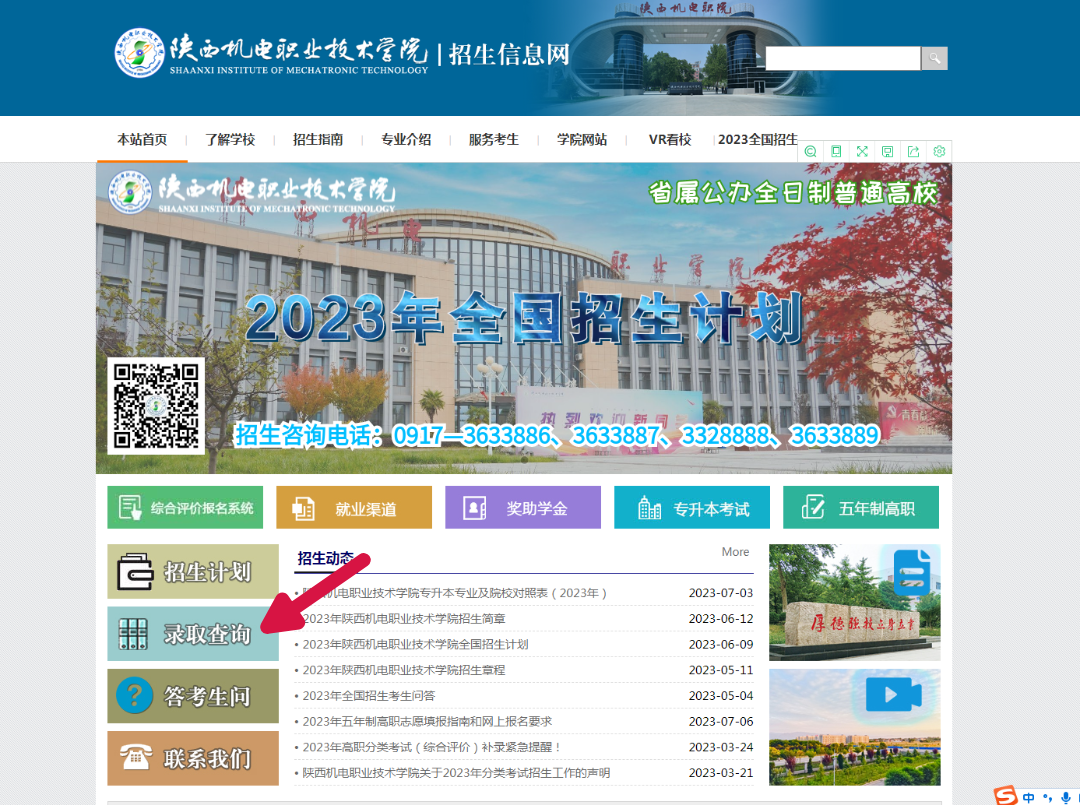Open the 招生指南 nav item
1080x805 pixels.
[x=318, y=140]
